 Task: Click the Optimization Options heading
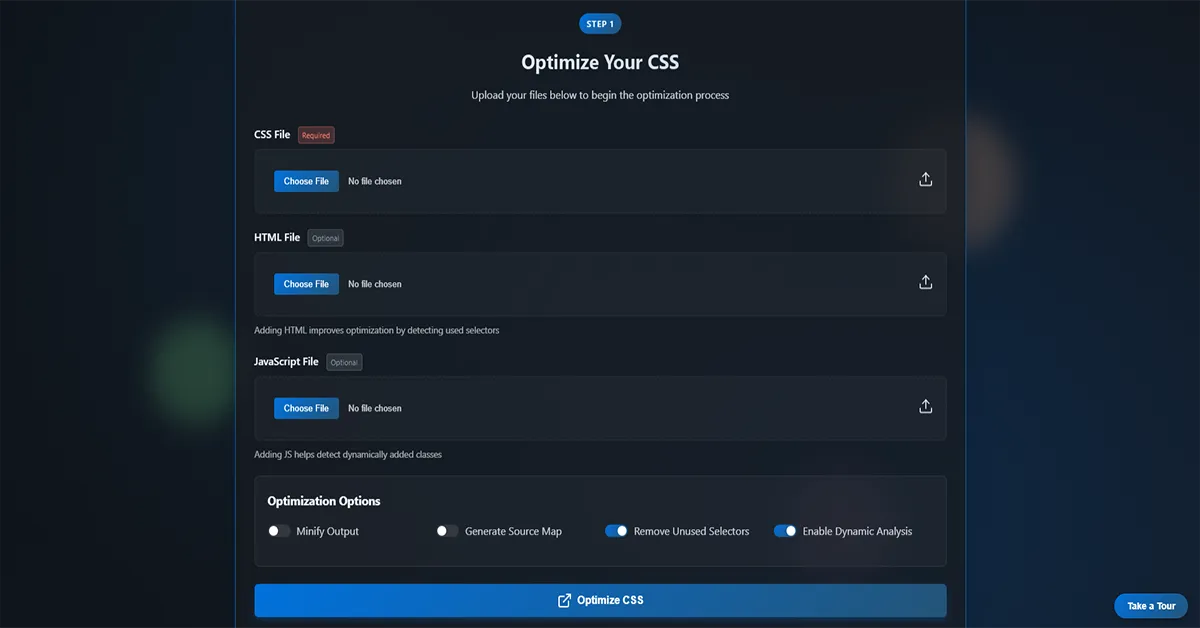324,501
